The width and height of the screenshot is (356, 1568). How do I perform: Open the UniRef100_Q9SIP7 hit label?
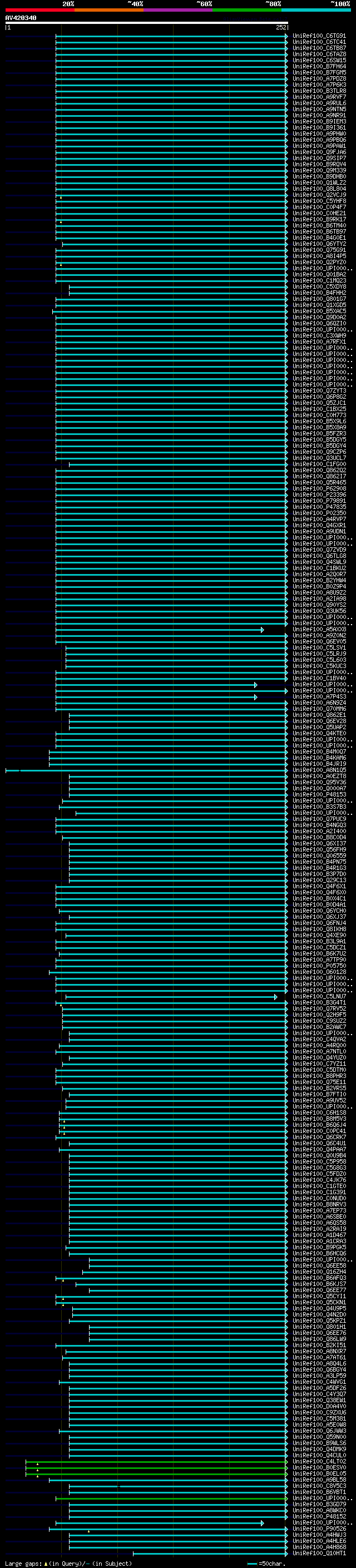click(x=319, y=159)
